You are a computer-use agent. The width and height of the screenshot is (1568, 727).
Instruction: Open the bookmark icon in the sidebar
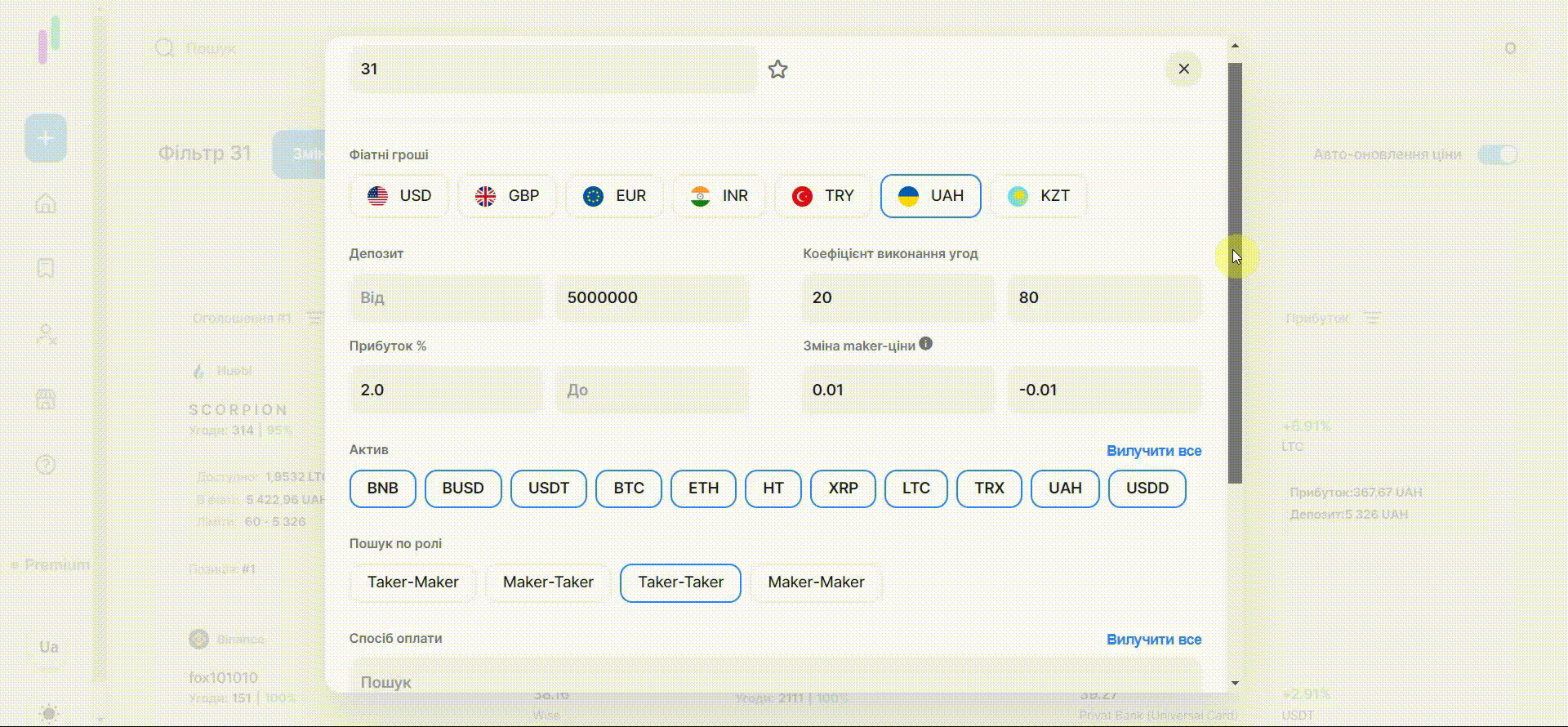46,269
